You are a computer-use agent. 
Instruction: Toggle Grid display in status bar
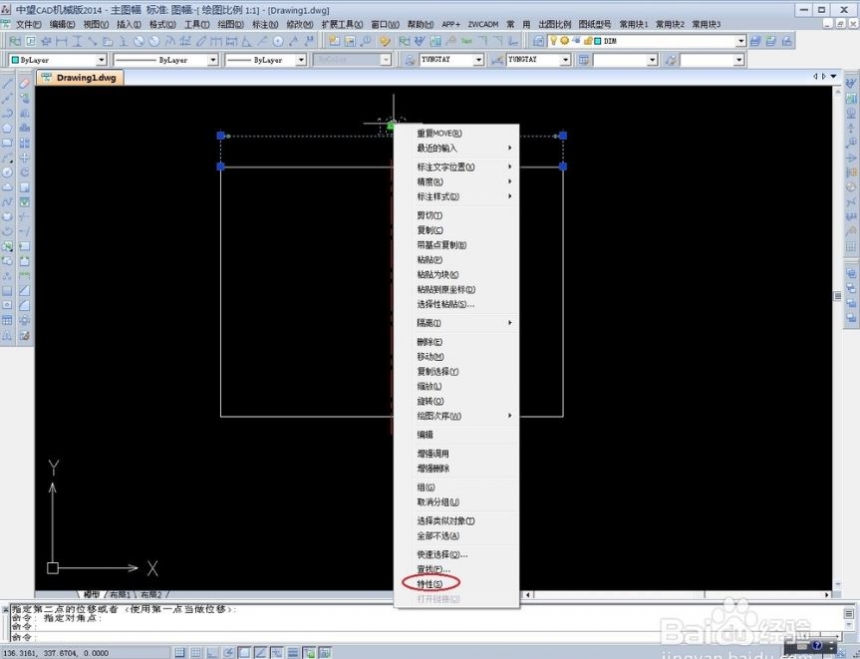(196, 652)
